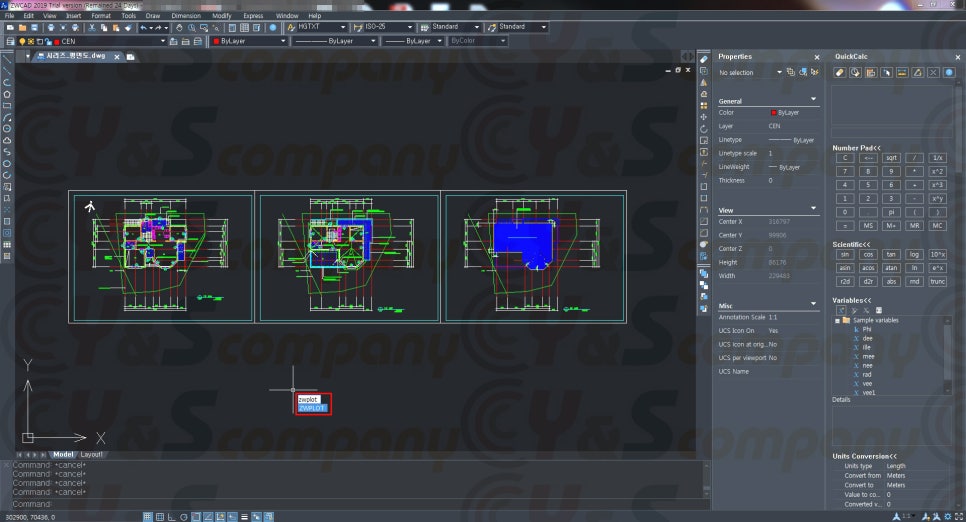Click the Sample variables tree node
966x522 pixels.
pyautogui.click(x=875, y=320)
